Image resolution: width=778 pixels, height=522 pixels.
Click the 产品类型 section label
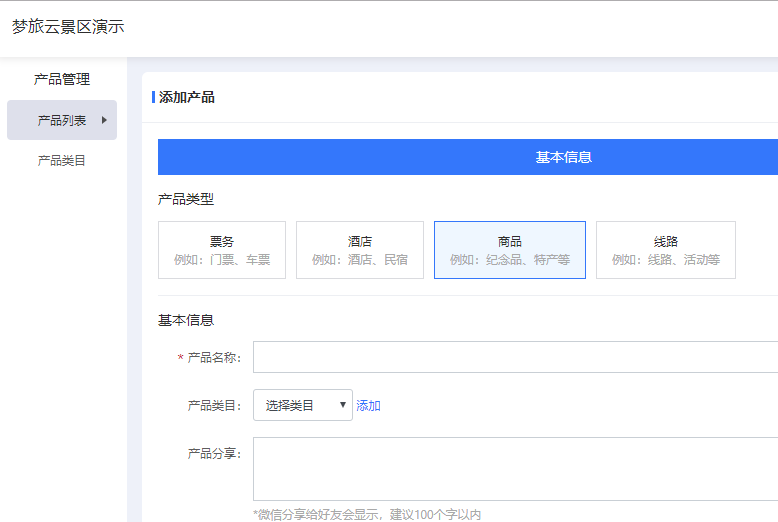click(x=186, y=199)
